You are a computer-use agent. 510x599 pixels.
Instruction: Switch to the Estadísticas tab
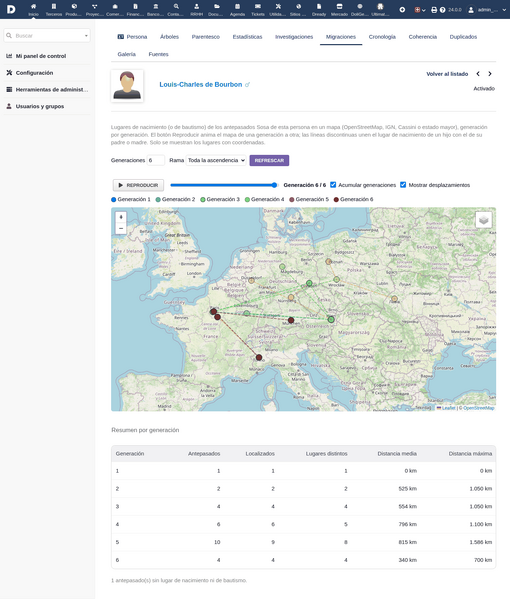[247, 37]
